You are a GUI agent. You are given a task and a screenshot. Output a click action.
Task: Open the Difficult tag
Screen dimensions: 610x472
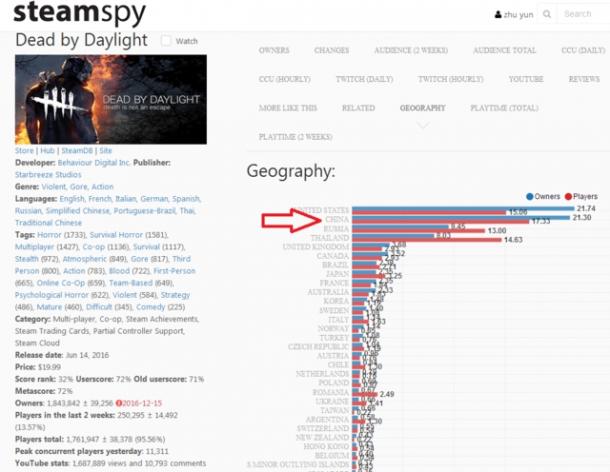click(x=99, y=307)
